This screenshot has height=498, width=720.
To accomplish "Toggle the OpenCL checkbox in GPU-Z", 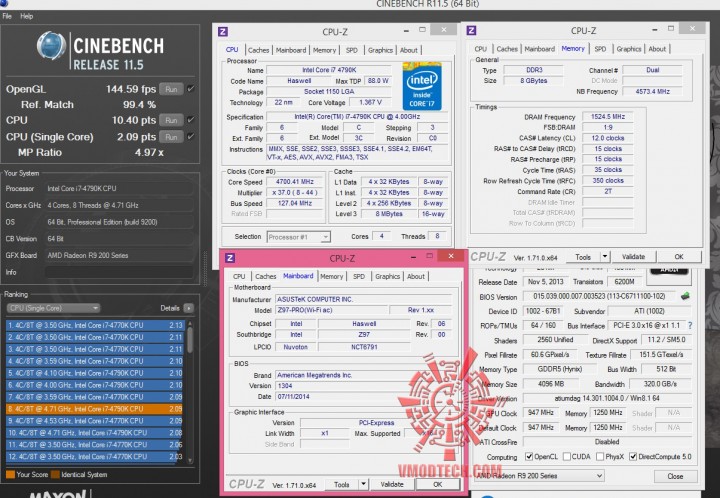I will pyautogui.click(x=529, y=456).
